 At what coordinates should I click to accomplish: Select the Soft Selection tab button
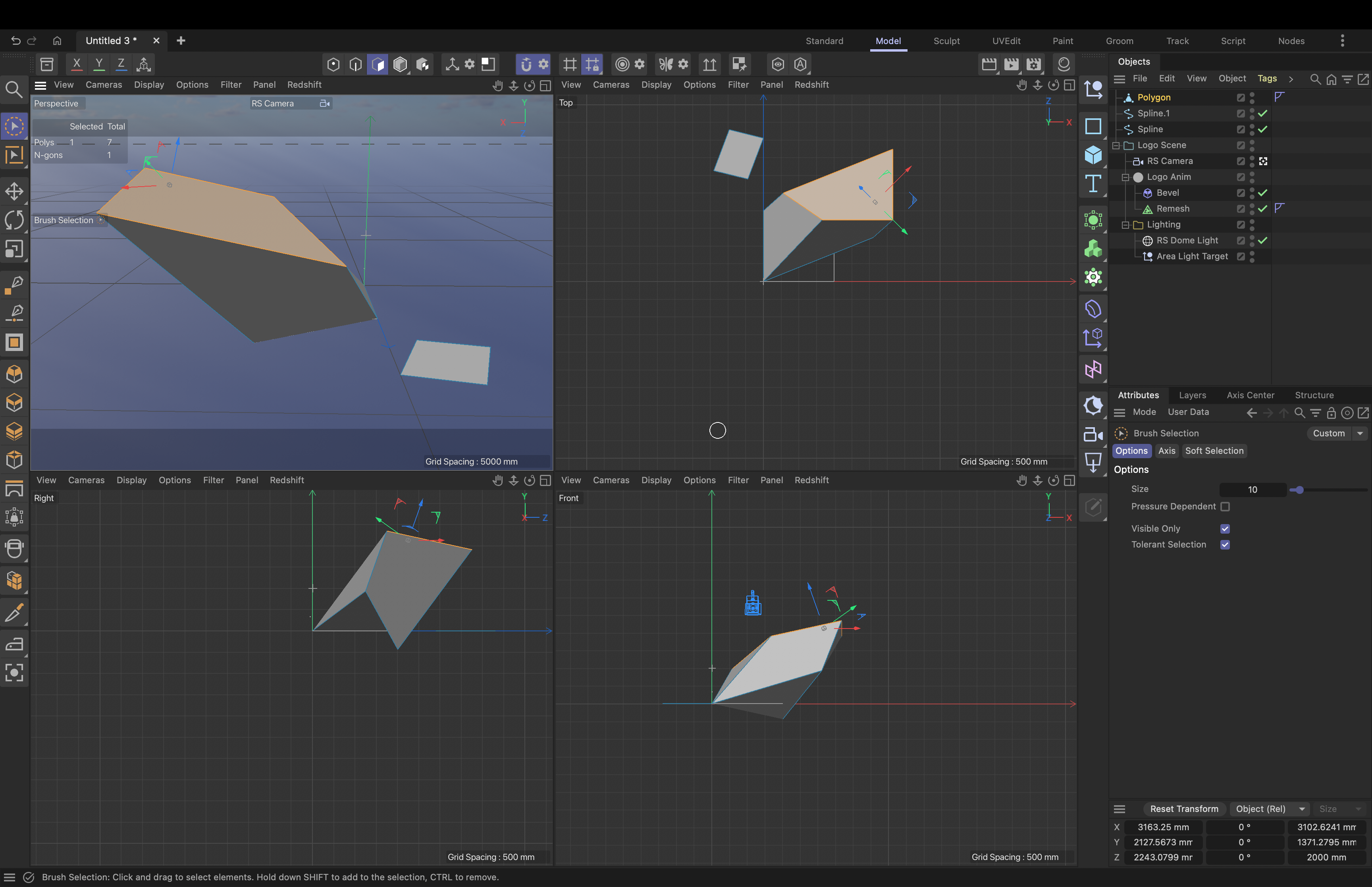tap(1214, 451)
